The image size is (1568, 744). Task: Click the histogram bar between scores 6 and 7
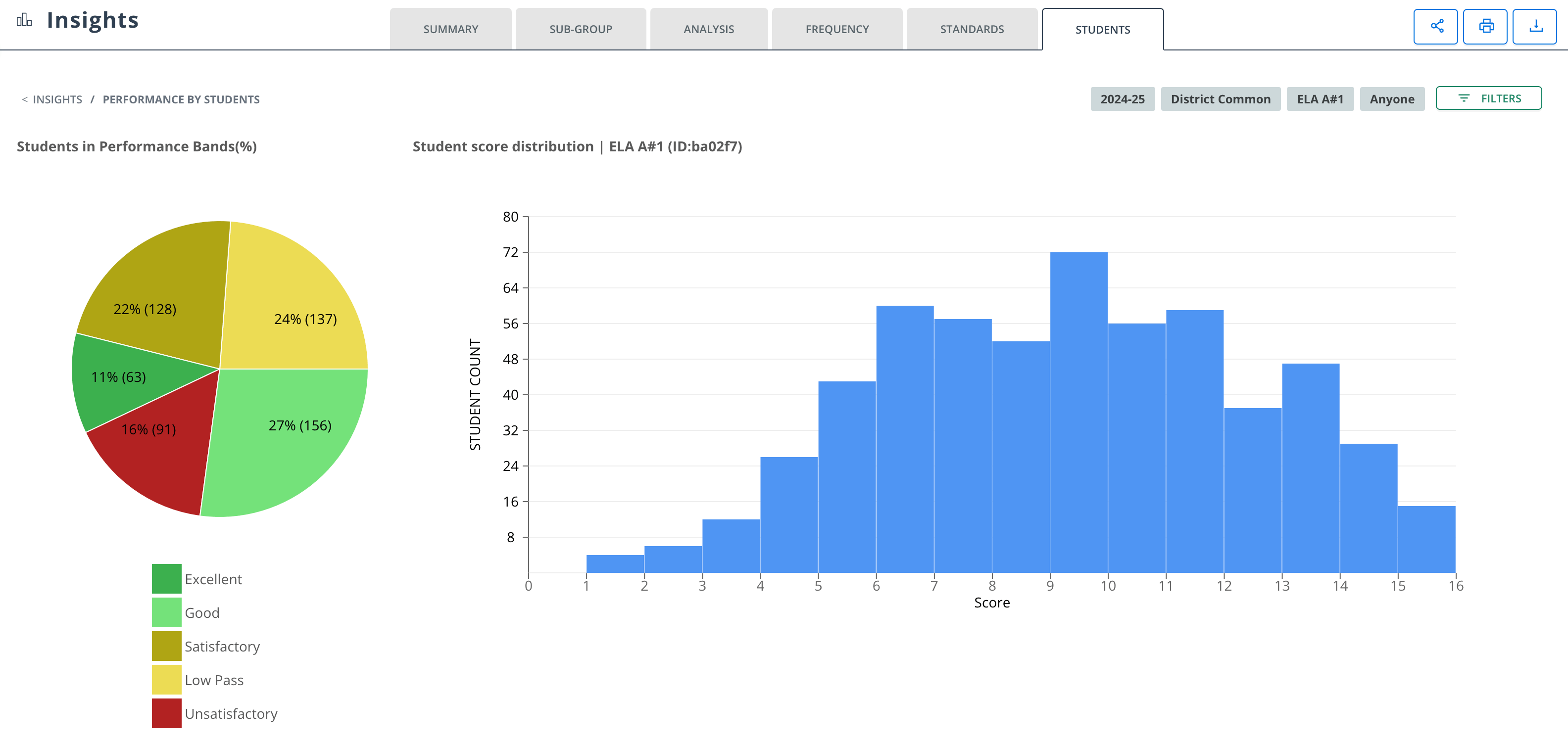pos(905,439)
